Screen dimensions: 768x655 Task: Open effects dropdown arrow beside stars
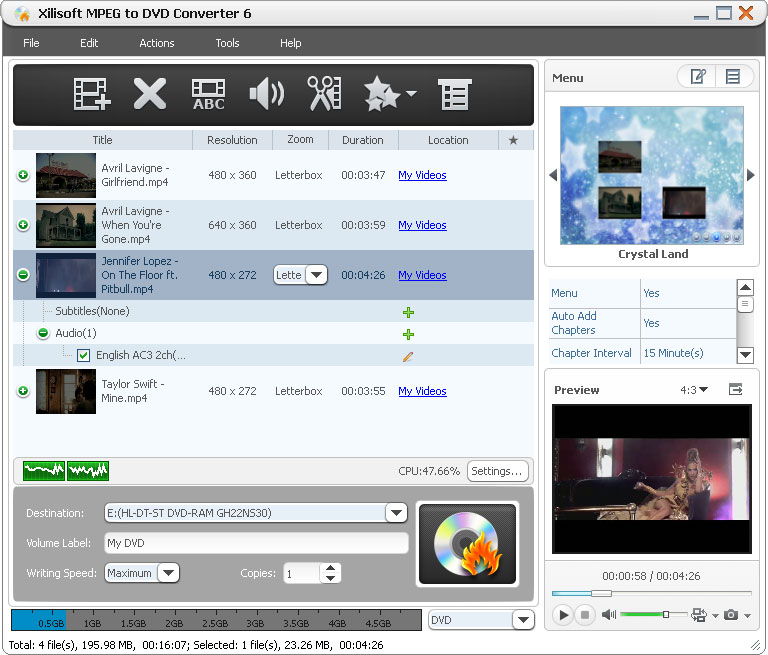(411, 93)
